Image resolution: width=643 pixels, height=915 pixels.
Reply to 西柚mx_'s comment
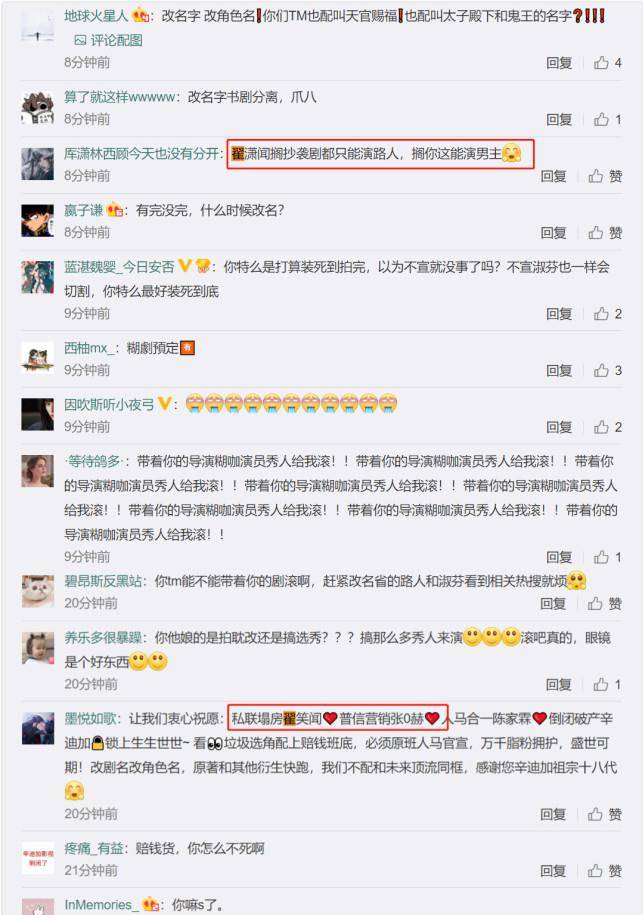[x=558, y=371]
